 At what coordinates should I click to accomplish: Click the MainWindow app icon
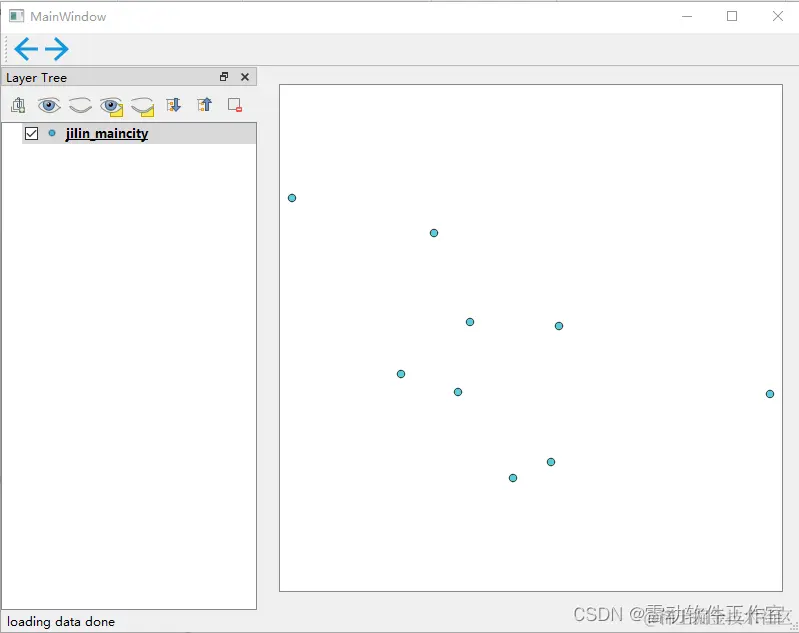[16, 16]
